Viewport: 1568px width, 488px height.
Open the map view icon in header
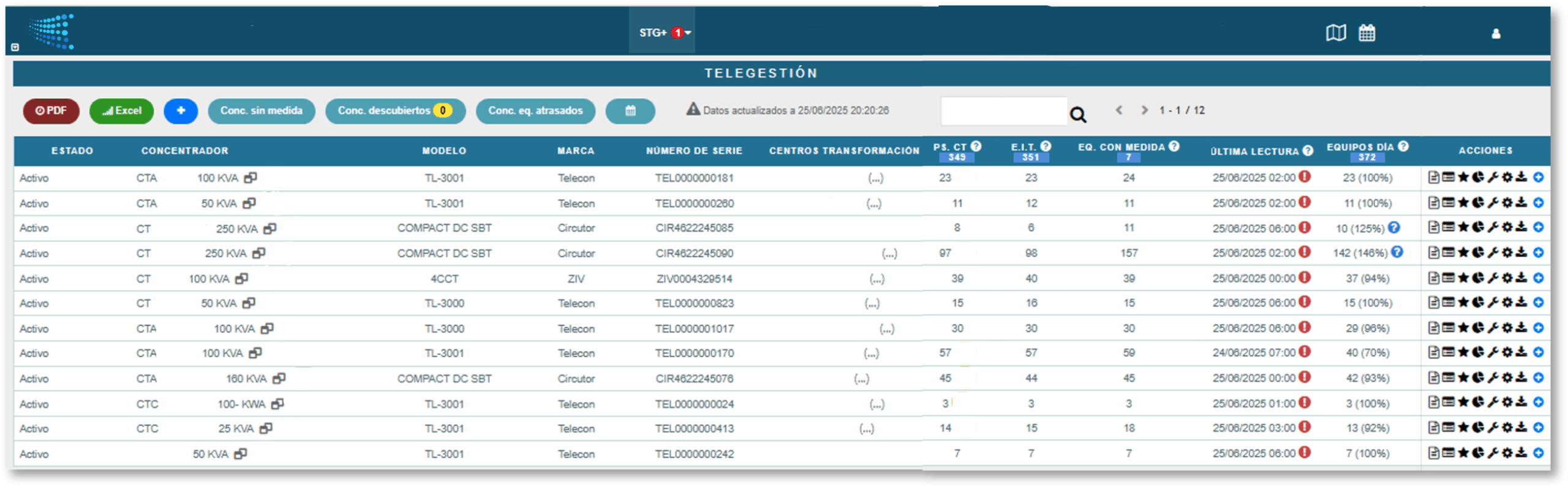(1335, 33)
